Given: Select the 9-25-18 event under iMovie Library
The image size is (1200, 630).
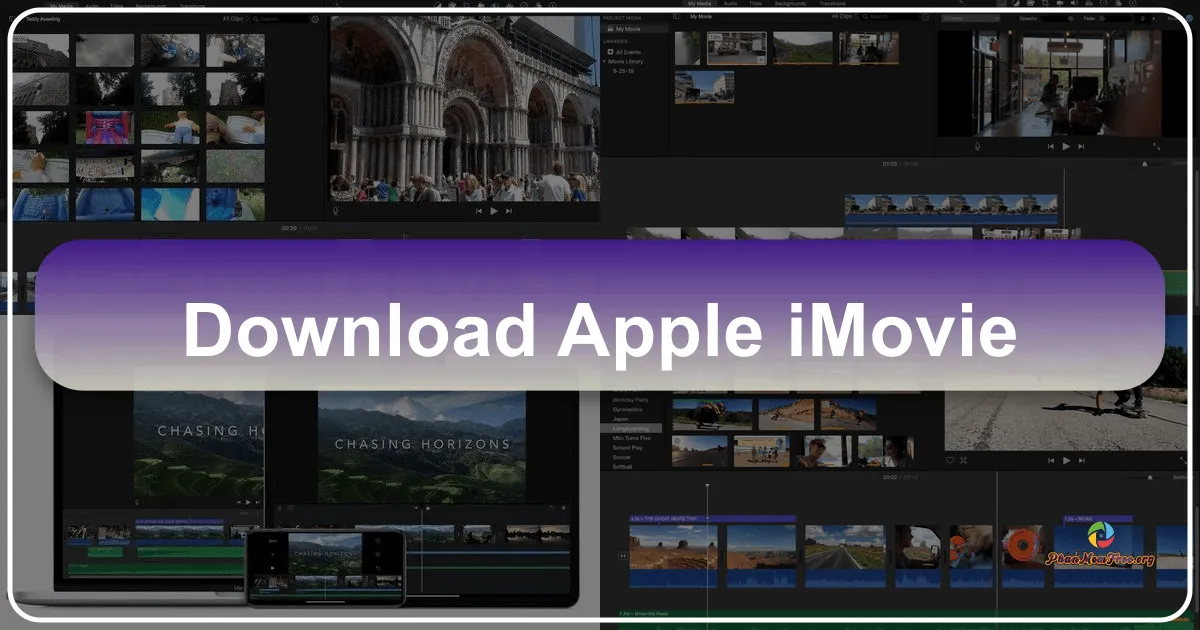Looking at the screenshot, I should pyautogui.click(x=623, y=71).
